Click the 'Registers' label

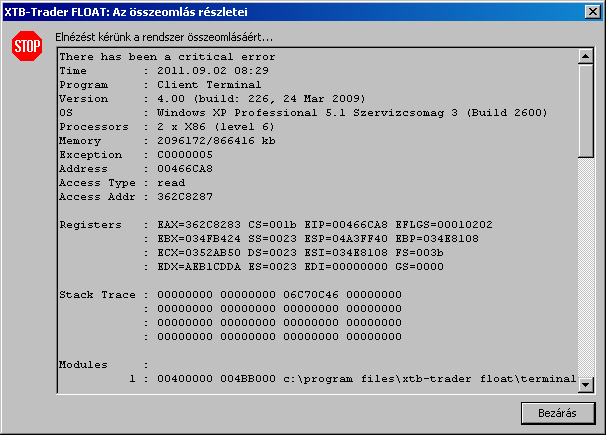click(90, 224)
